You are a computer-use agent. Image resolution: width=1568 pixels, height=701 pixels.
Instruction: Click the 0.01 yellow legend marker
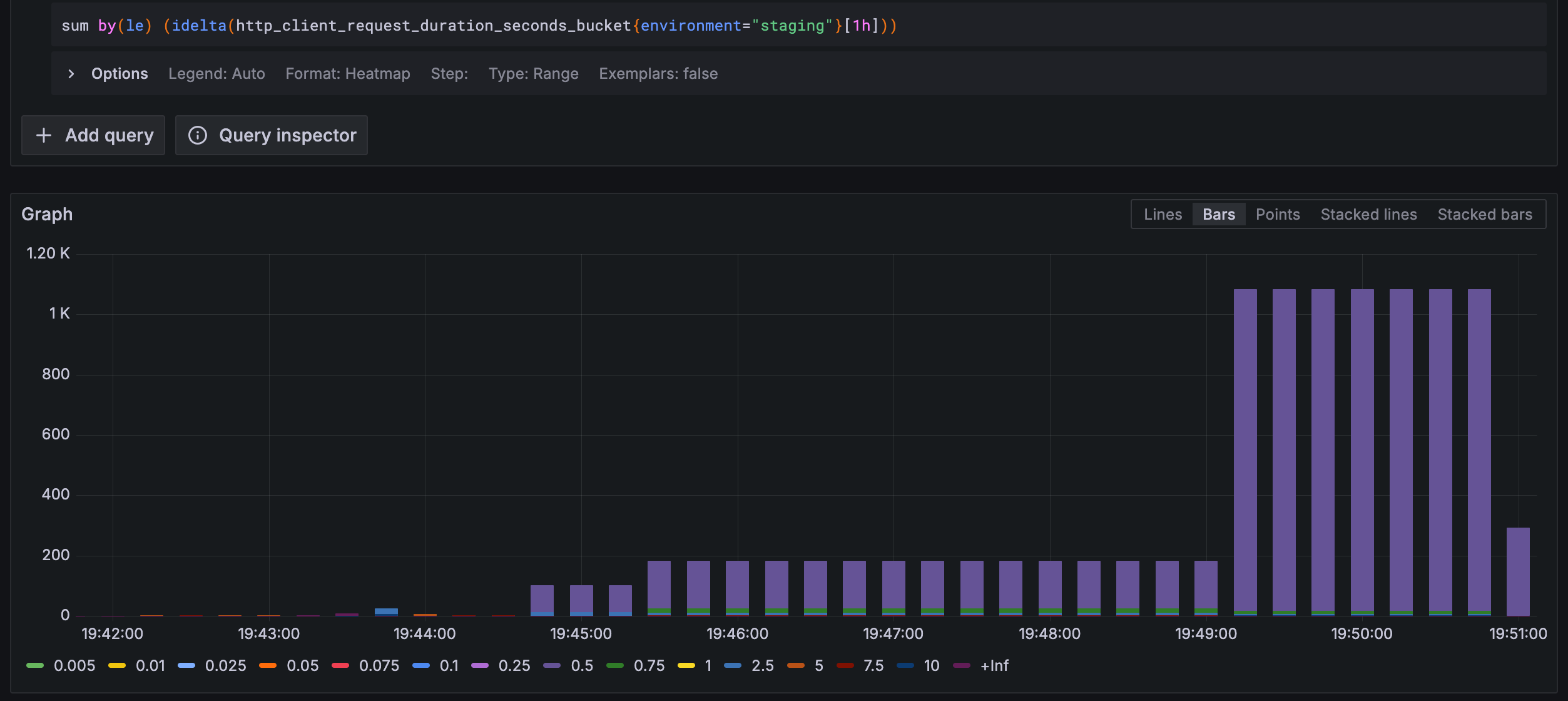coord(117,666)
